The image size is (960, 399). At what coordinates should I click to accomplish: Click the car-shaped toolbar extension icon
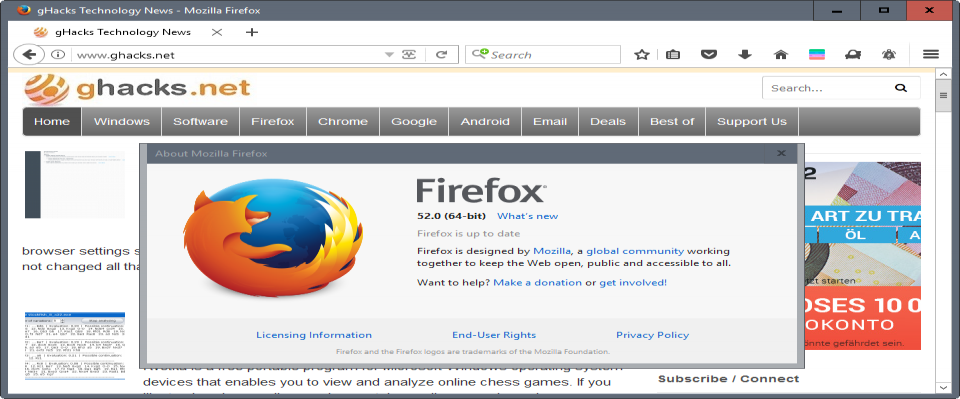coord(853,54)
